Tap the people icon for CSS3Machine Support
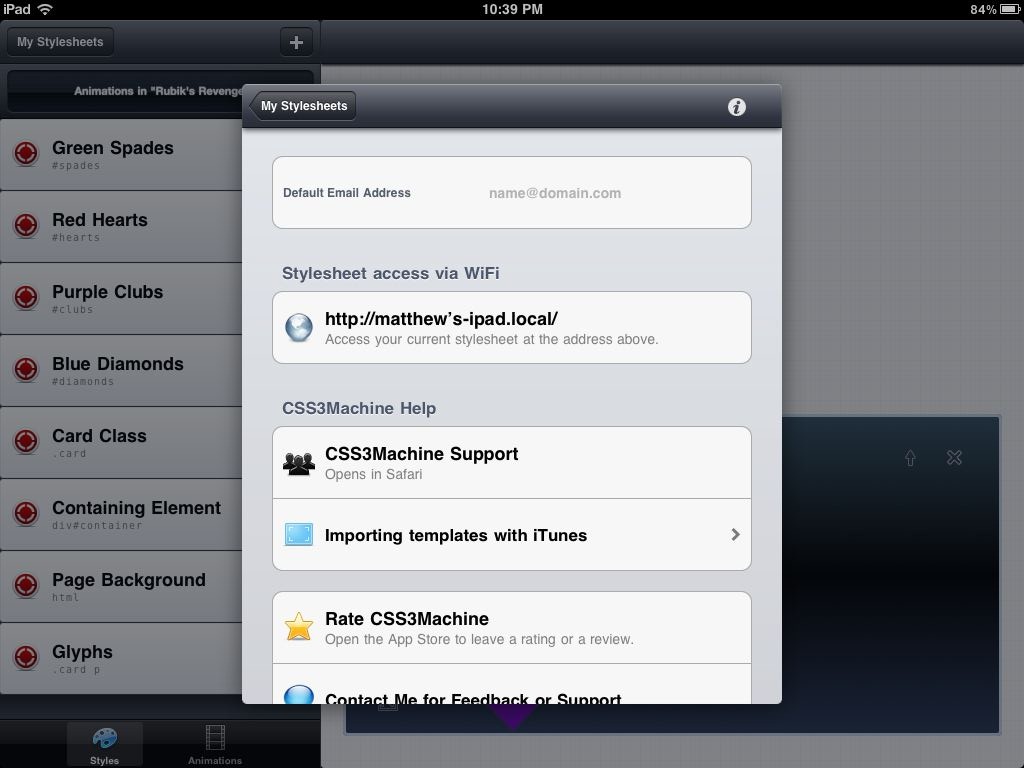The width and height of the screenshot is (1024, 768). (298, 464)
